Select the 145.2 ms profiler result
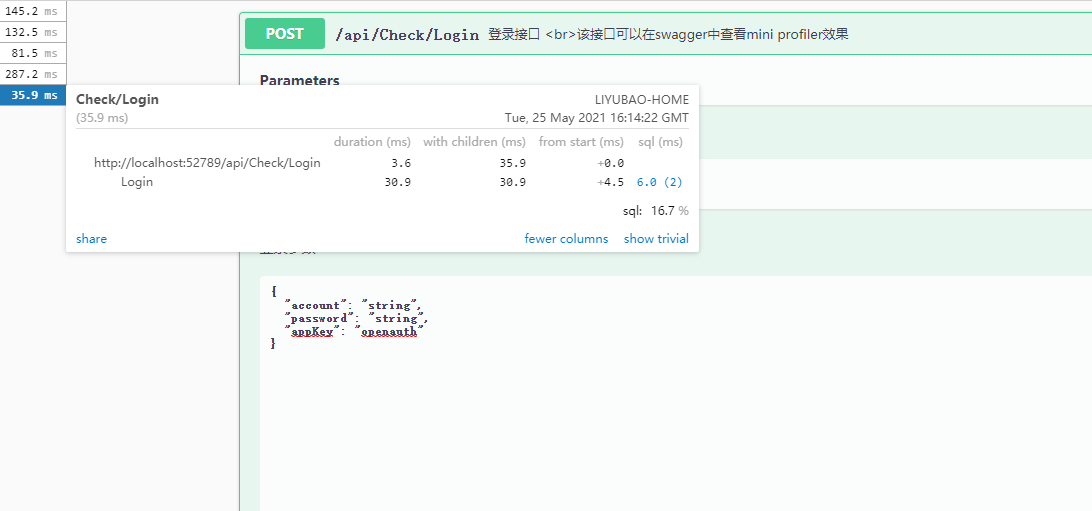The image size is (1092, 511). 32,11
